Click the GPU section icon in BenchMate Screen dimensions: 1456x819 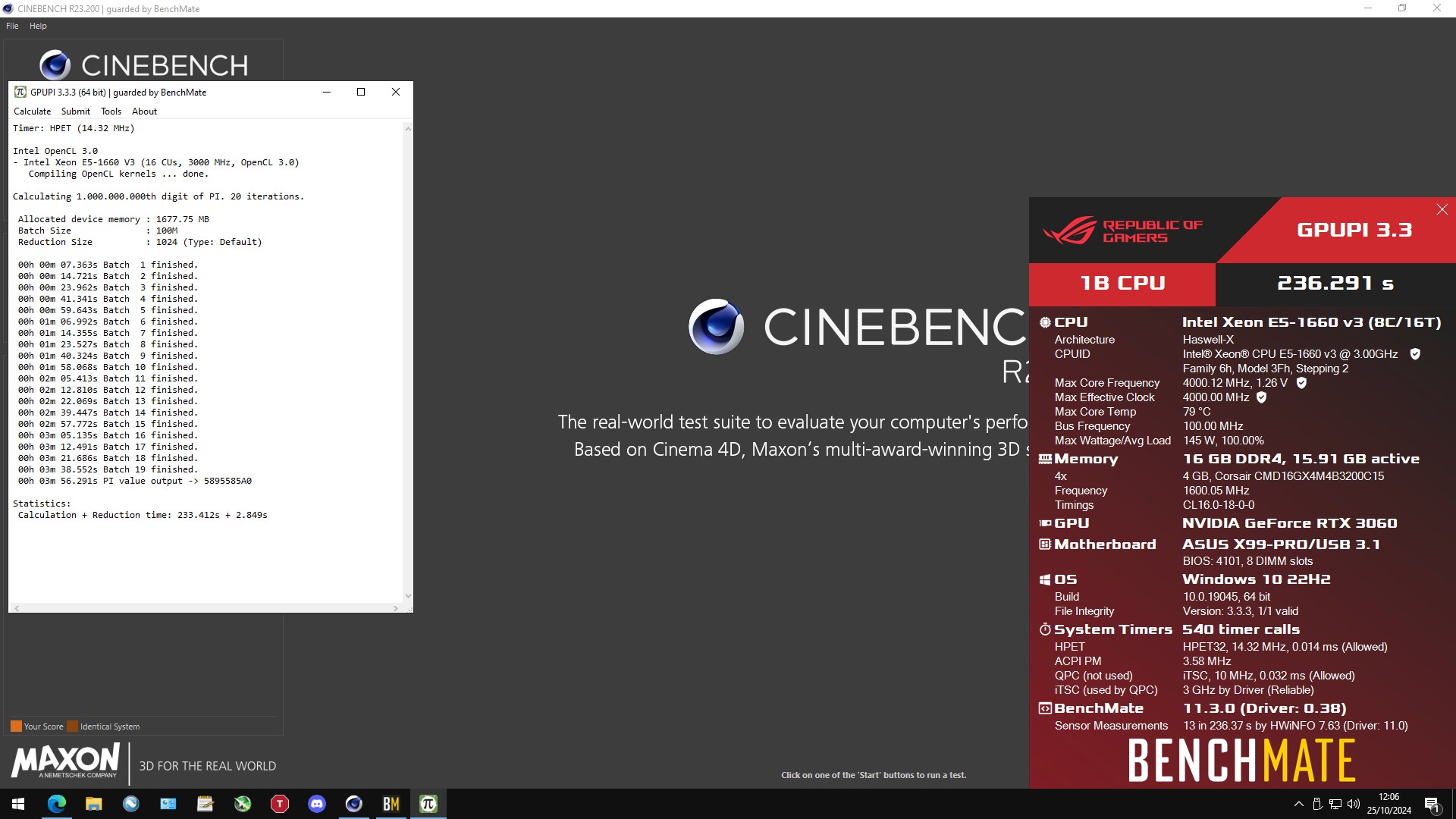click(1045, 523)
